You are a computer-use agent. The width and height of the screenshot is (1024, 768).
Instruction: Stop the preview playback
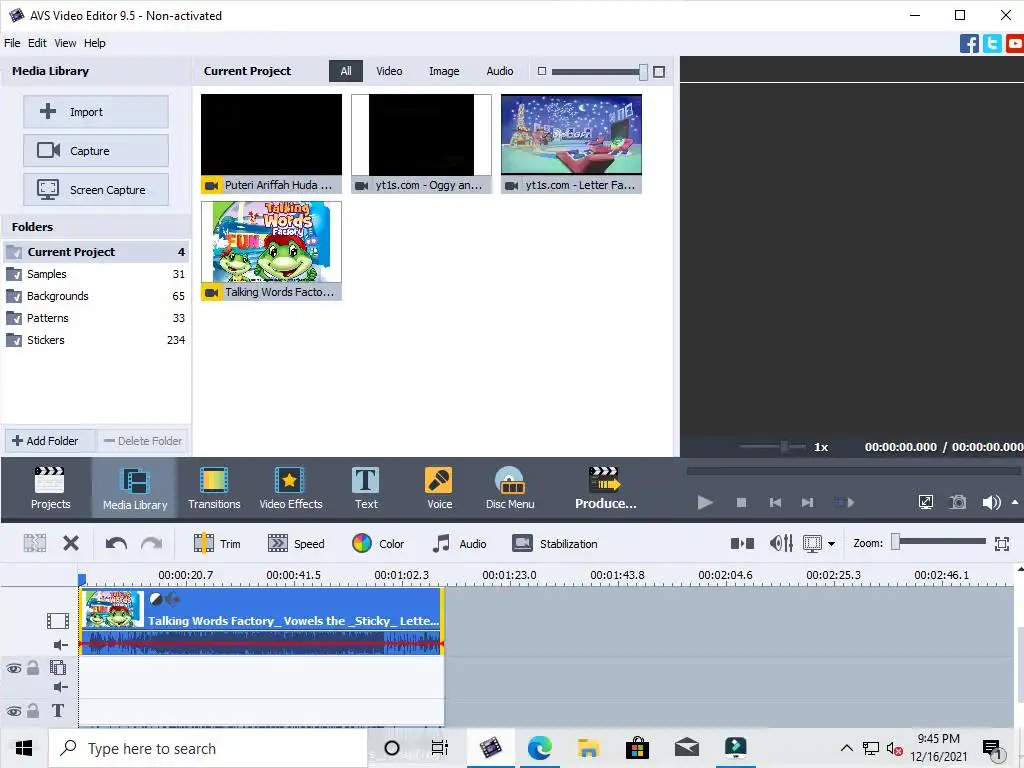pyautogui.click(x=741, y=502)
